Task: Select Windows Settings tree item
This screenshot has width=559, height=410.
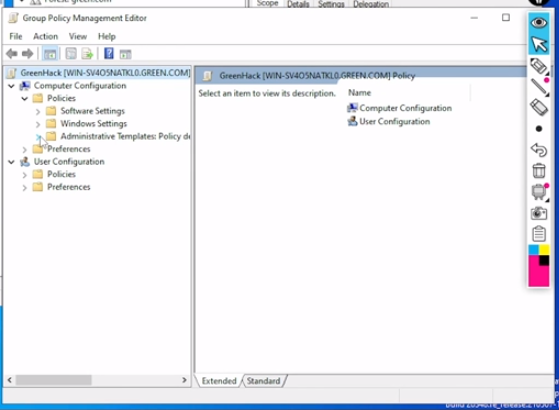Action: (x=94, y=124)
